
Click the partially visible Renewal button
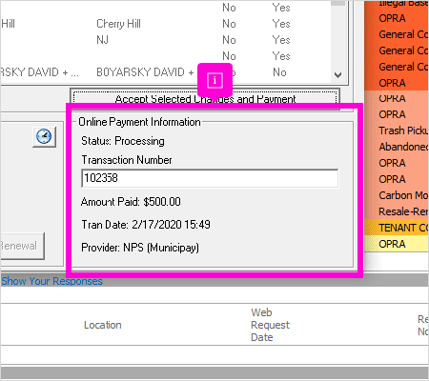[x=22, y=246]
